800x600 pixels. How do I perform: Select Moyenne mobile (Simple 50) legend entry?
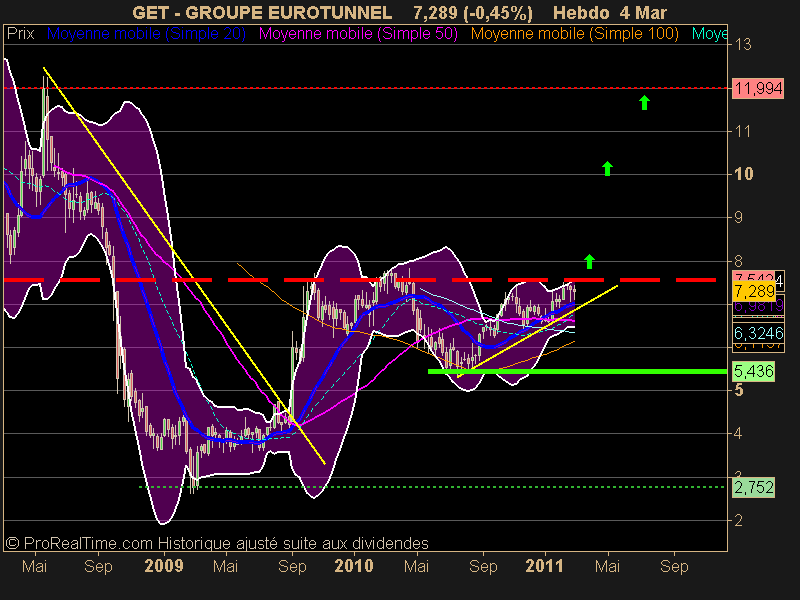(x=358, y=34)
